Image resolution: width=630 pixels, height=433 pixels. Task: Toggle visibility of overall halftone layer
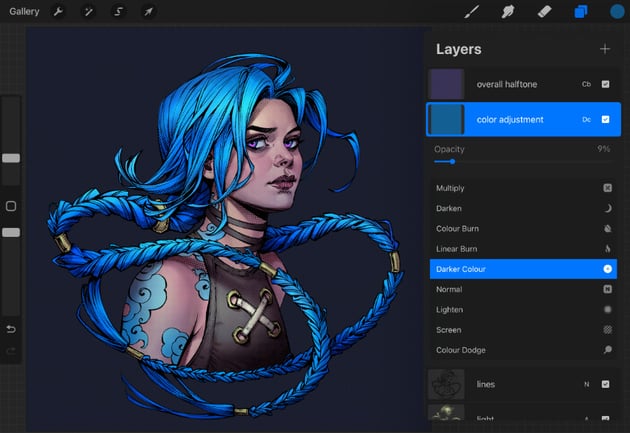coord(605,84)
